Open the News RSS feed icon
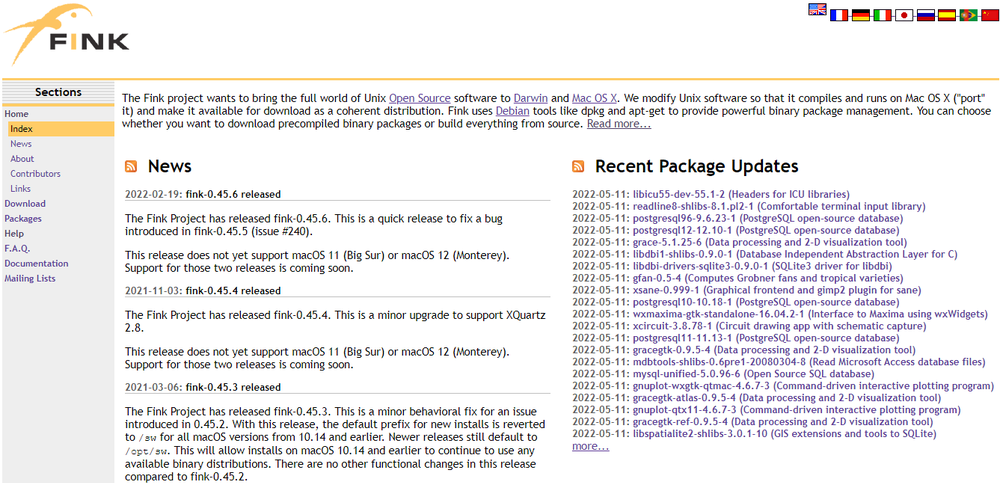This screenshot has width=1000, height=483. pyautogui.click(x=131, y=167)
